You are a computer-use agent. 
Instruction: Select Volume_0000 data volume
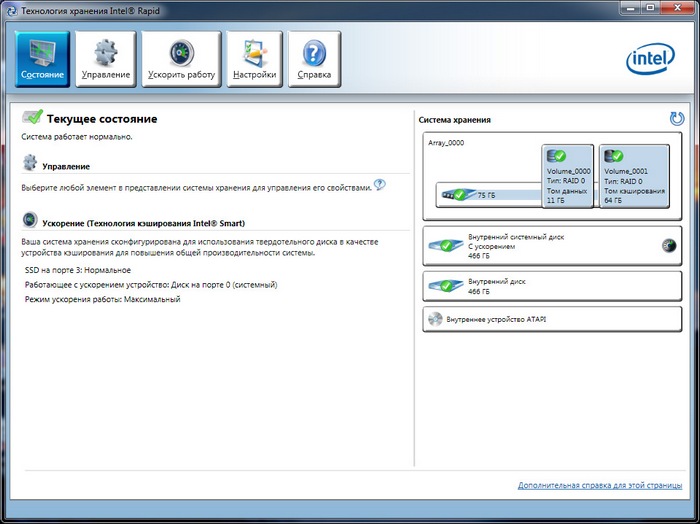(x=567, y=176)
